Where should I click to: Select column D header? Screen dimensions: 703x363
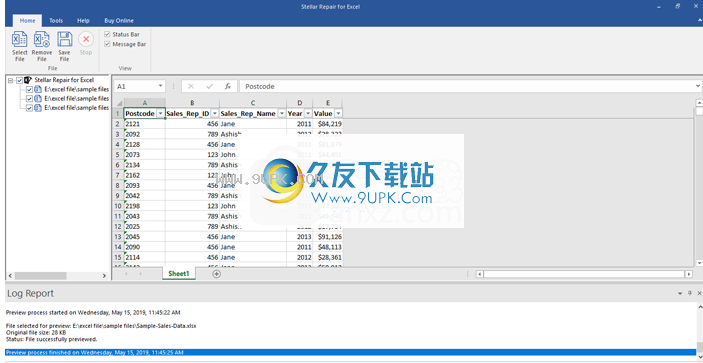click(299, 103)
